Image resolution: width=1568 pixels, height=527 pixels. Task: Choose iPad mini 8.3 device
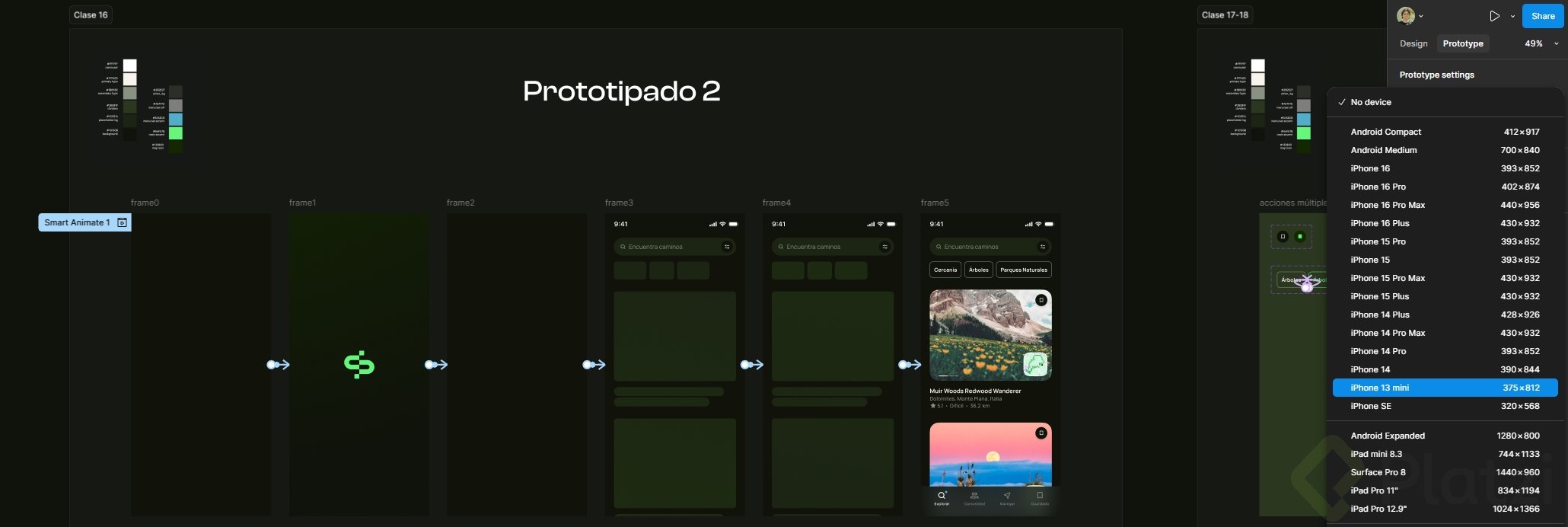click(1445, 454)
